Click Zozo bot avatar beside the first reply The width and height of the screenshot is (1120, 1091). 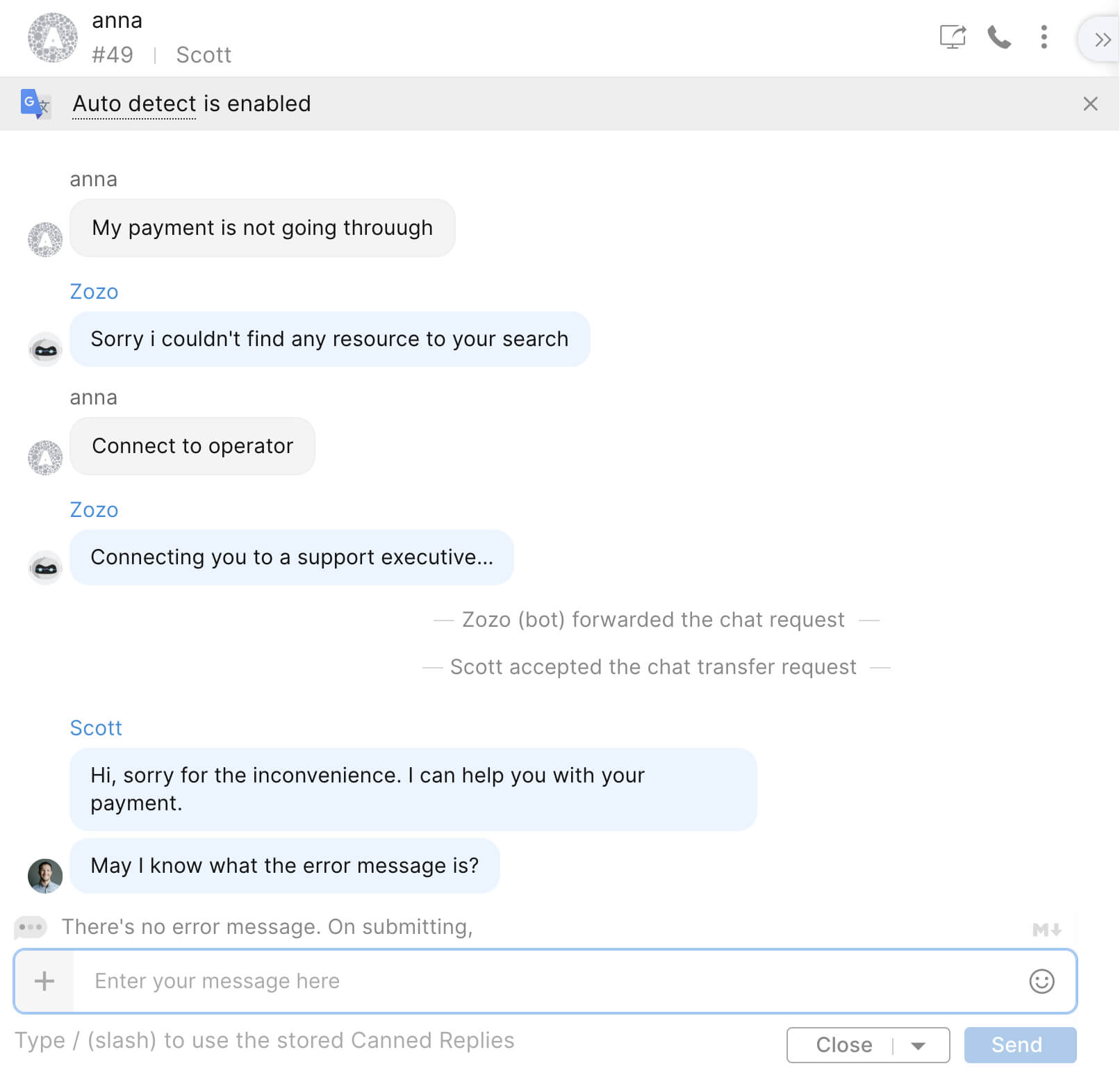click(x=45, y=349)
